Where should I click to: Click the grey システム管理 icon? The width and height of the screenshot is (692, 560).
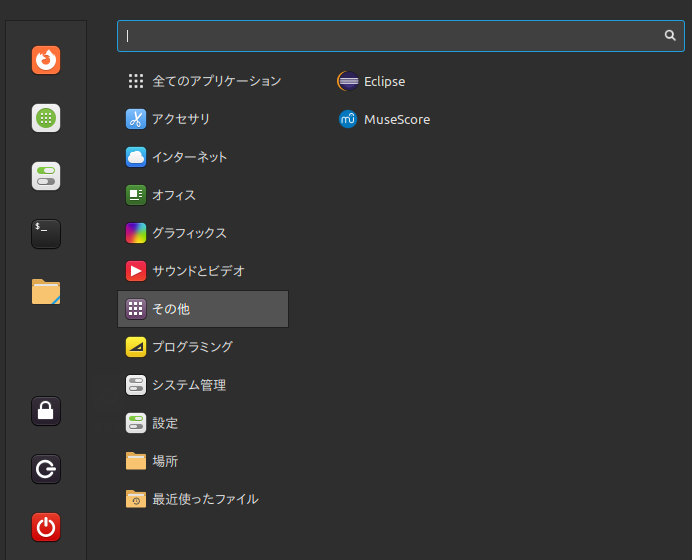(136, 385)
